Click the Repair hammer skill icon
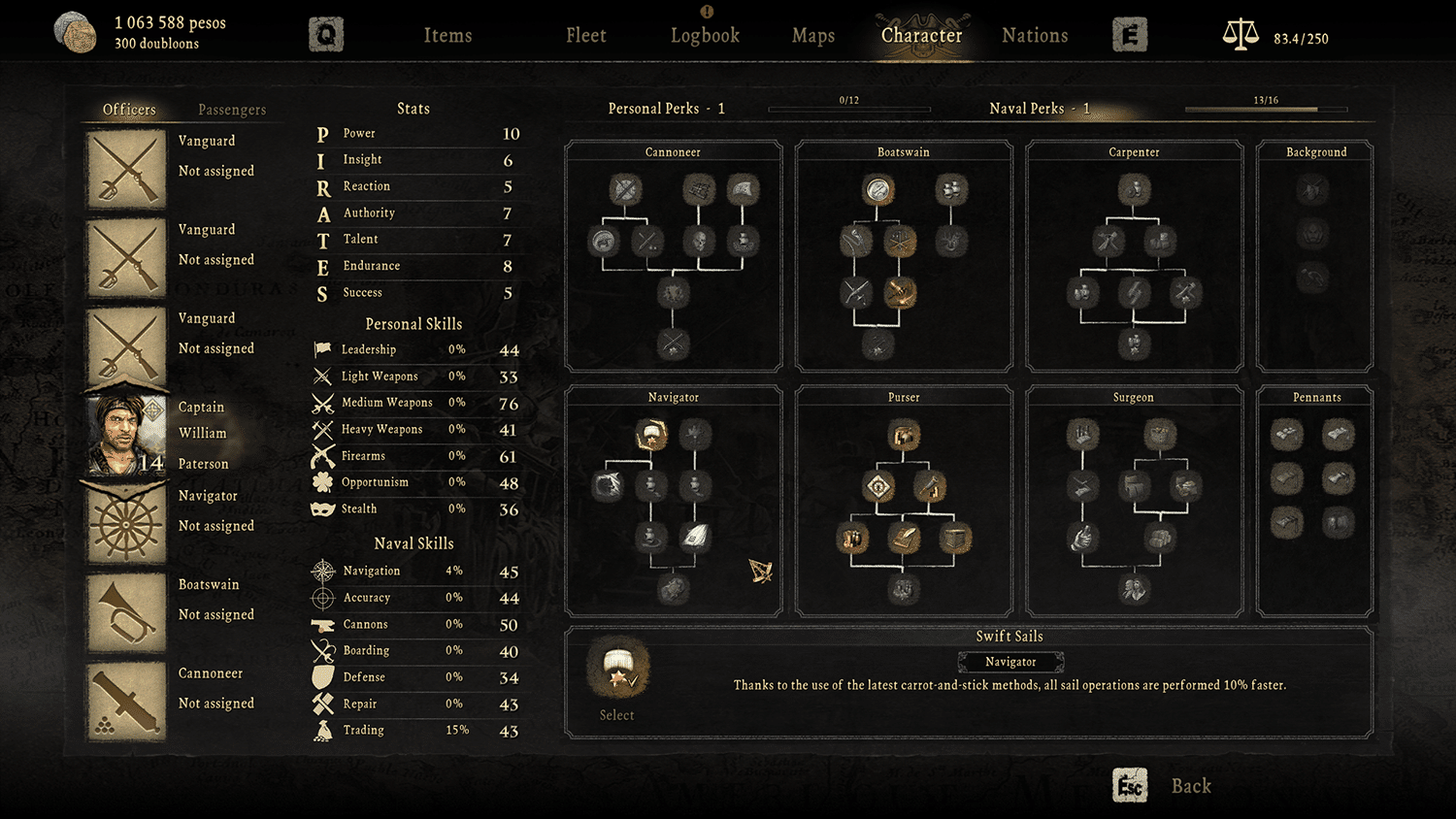The width and height of the screenshot is (1456, 819). click(322, 704)
